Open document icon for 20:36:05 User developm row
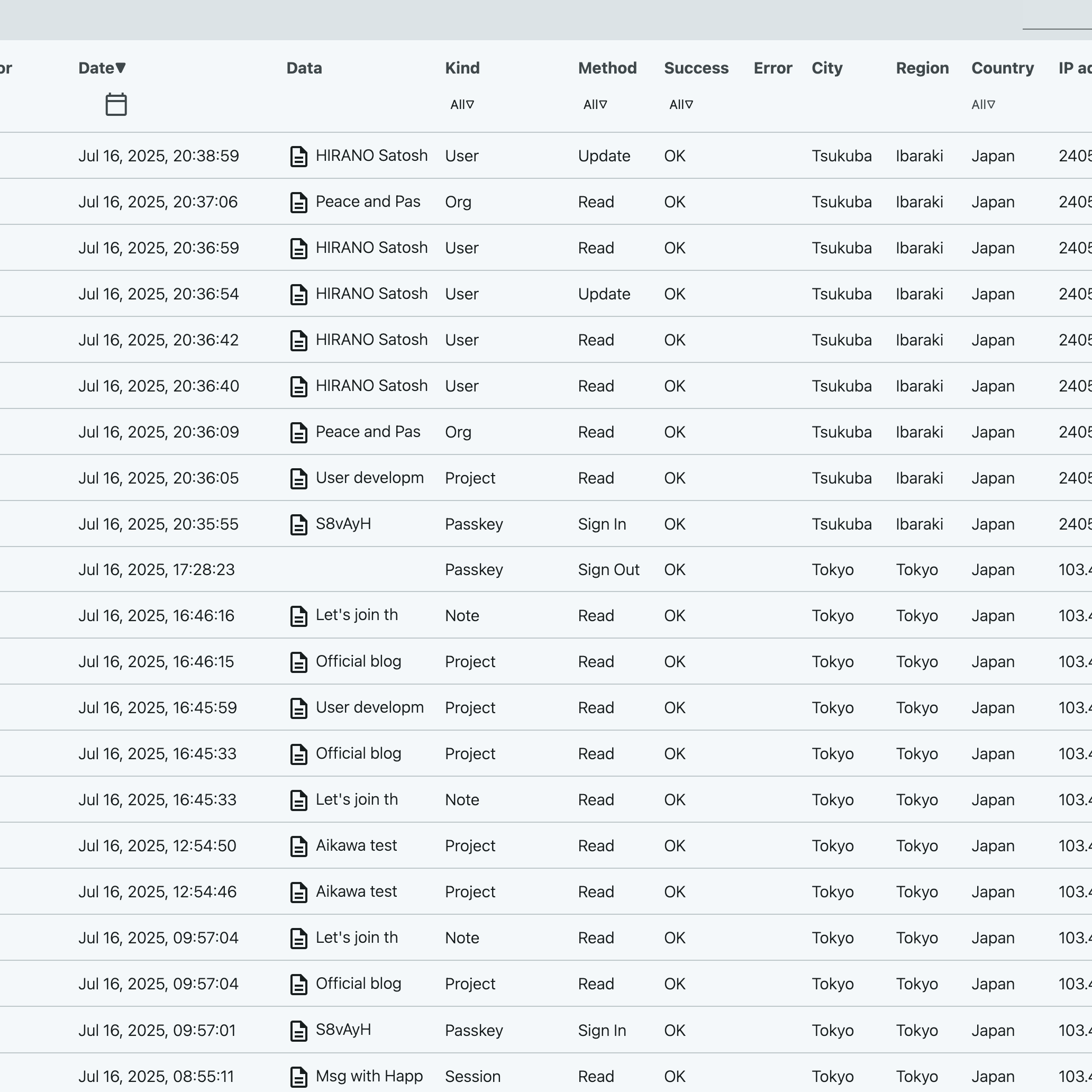The height and width of the screenshot is (1092, 1092). 298,478
